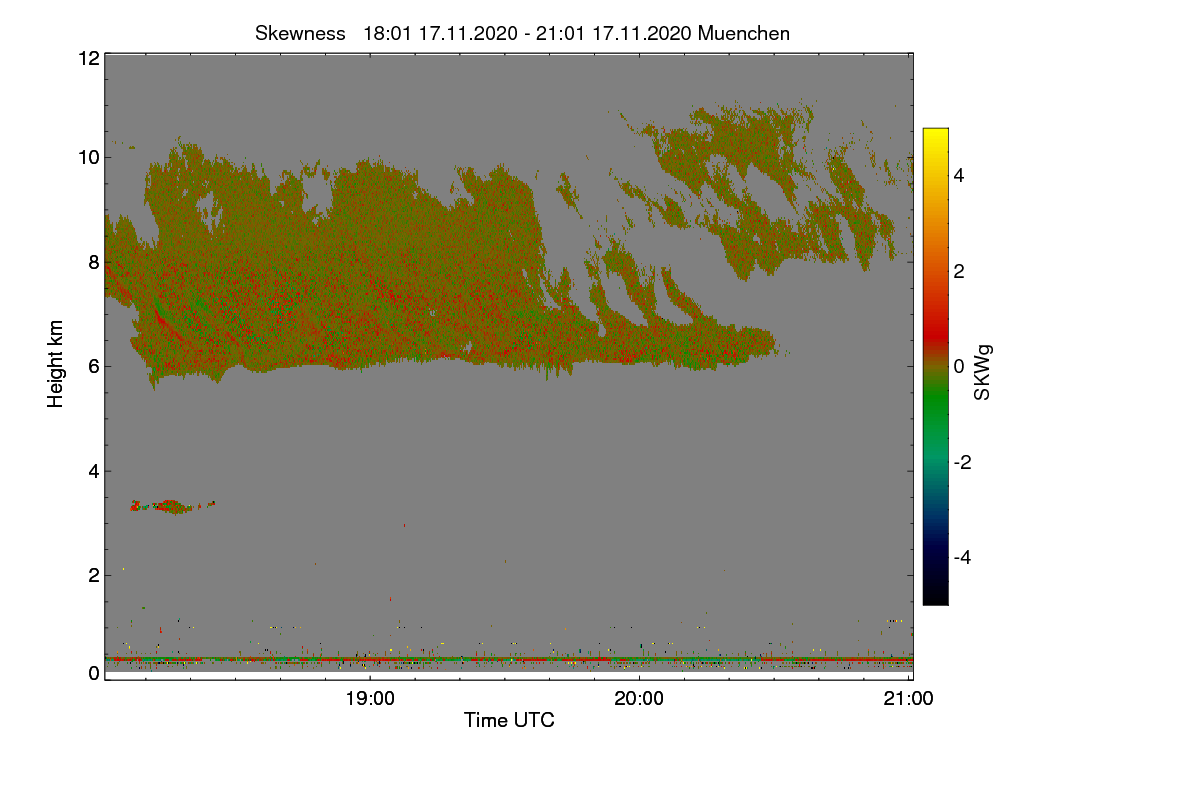The width and height of the screenshot is (1200, 800).
Task: Click the height tick label 6
Action: 94,366
